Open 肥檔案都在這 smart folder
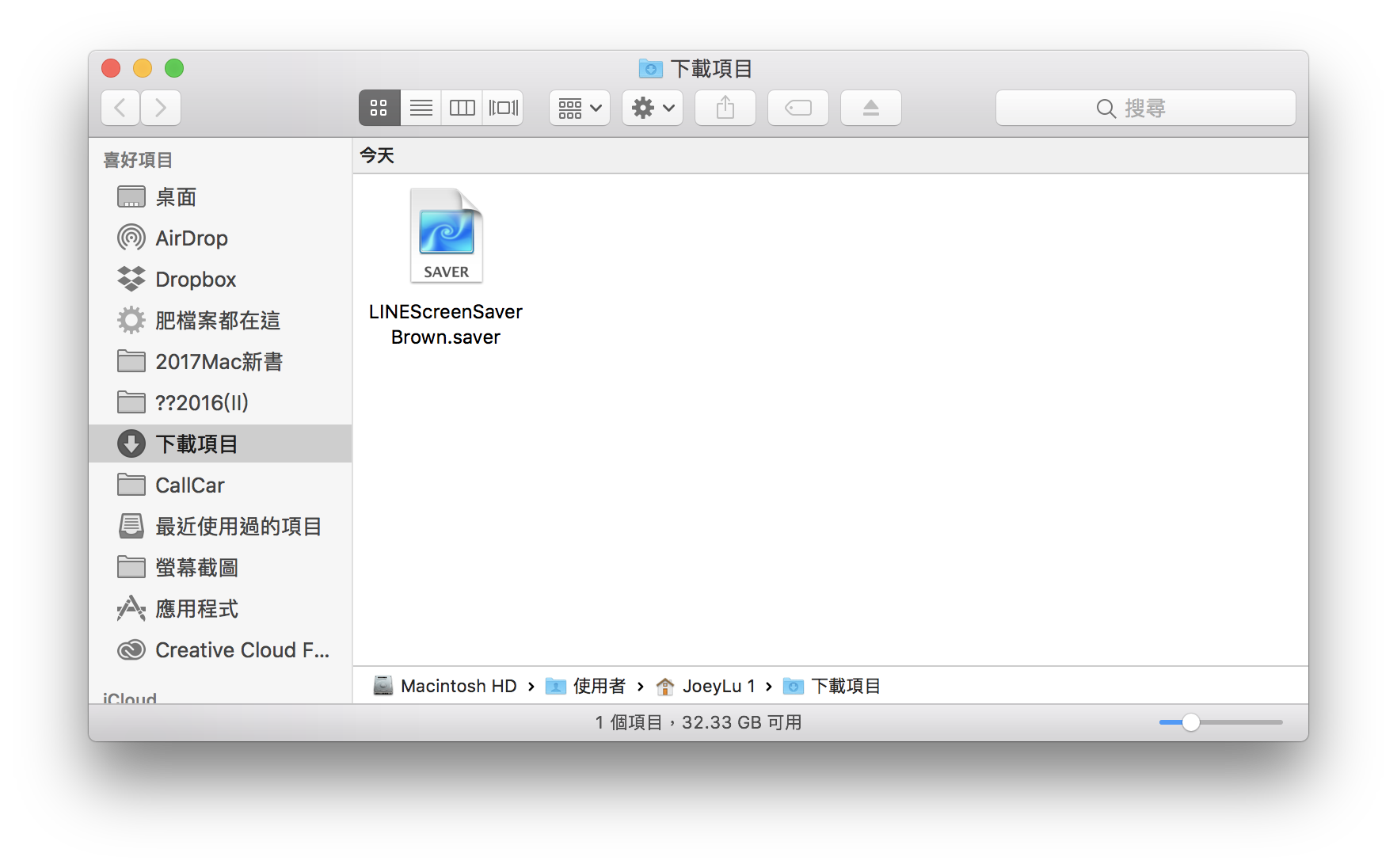Screen dimensions: 1397x868 coord(220,321)
